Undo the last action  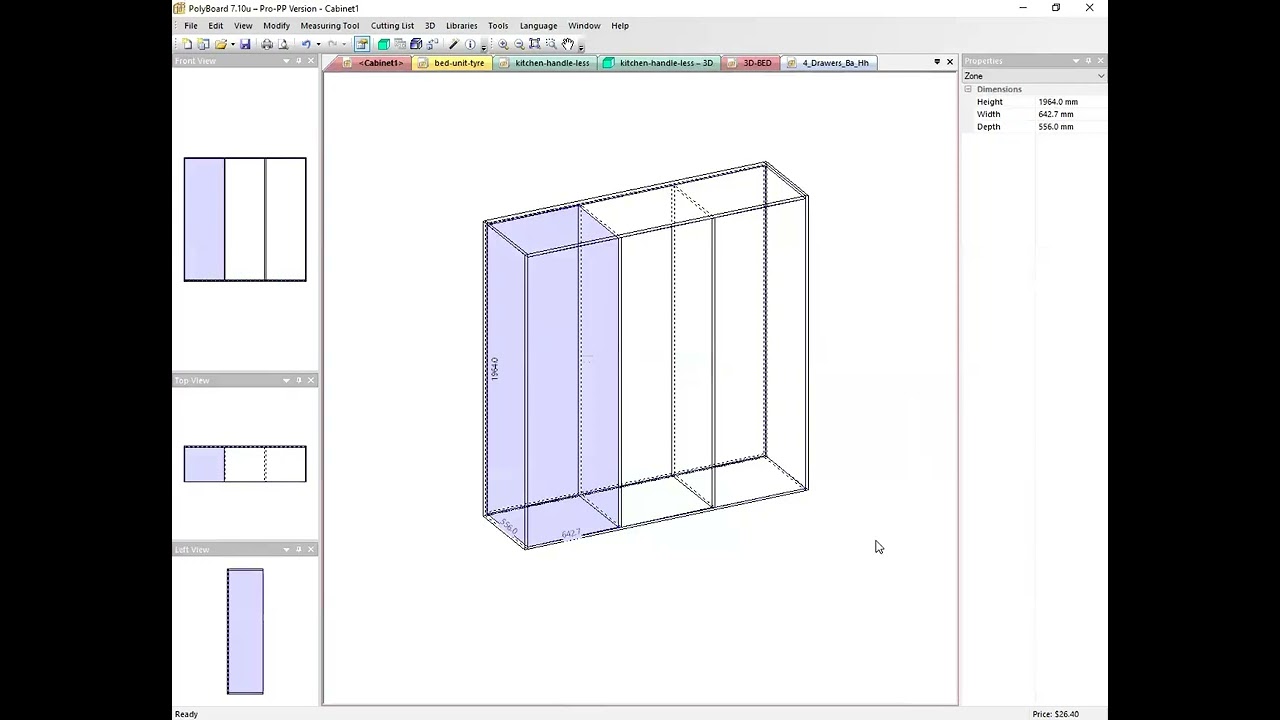306,44
